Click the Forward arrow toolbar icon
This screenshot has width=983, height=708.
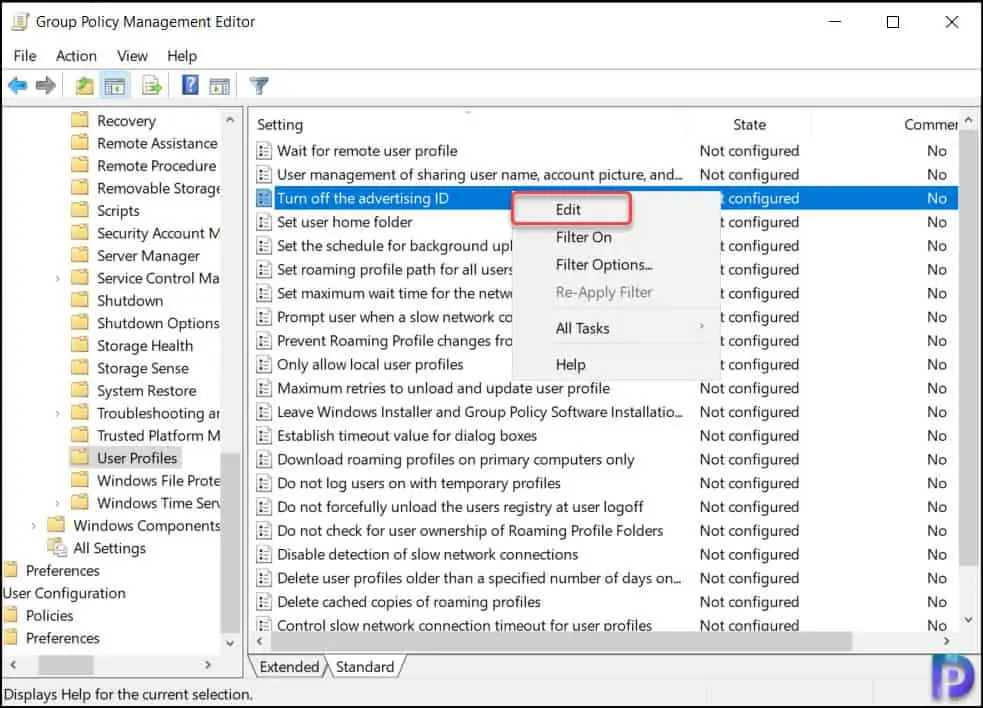pos(46,85)
